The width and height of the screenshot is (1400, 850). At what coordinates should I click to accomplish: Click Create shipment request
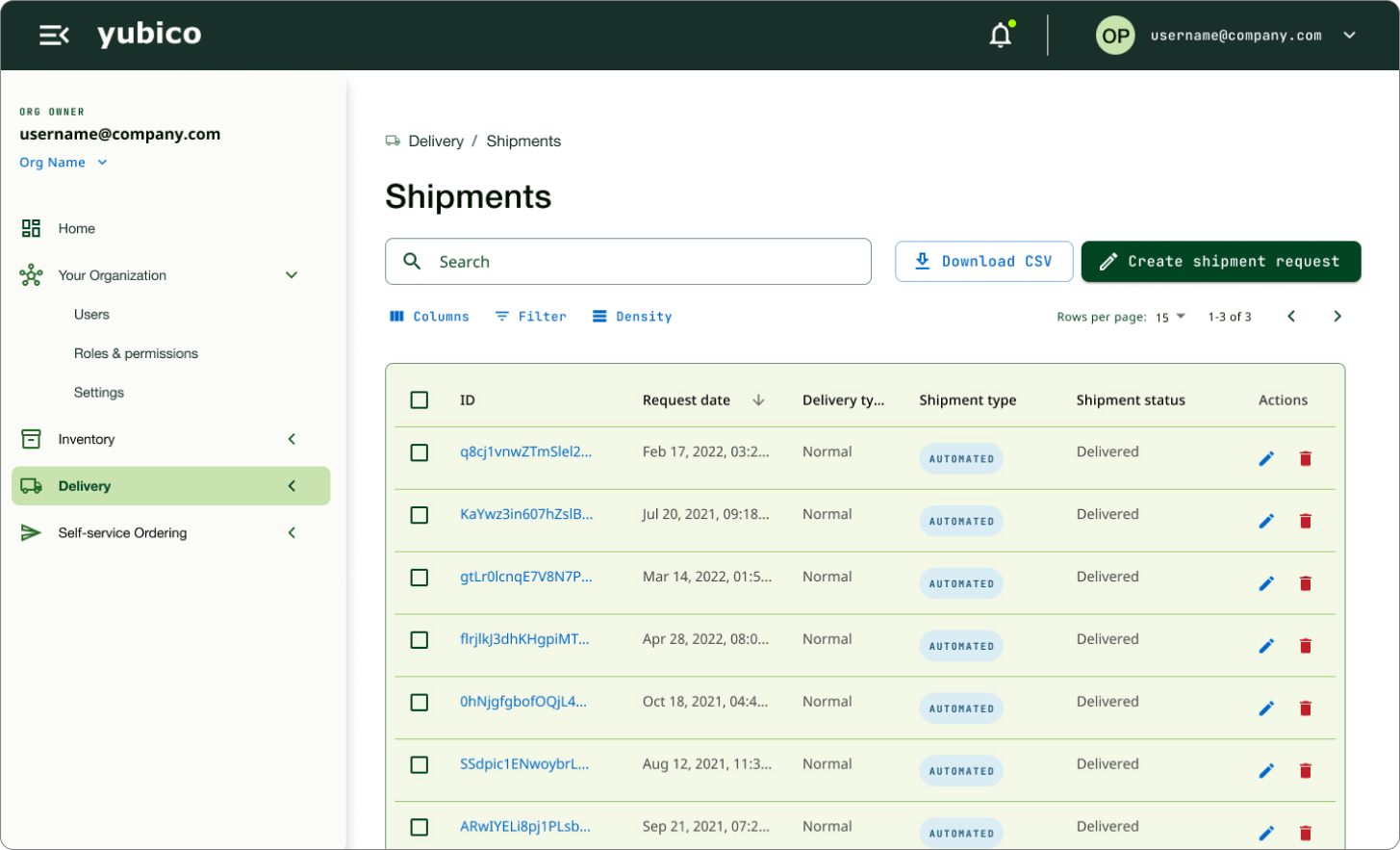pyautogui.click(x=1220, y=262)
